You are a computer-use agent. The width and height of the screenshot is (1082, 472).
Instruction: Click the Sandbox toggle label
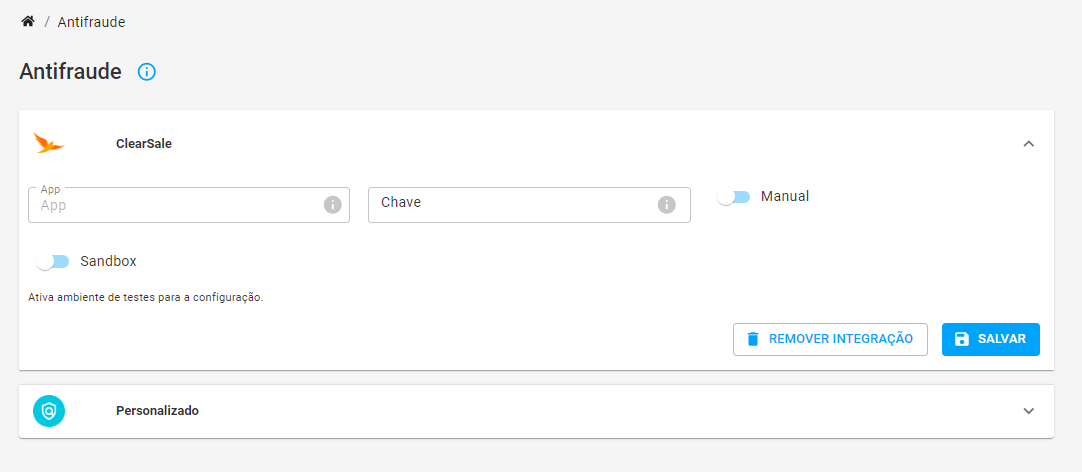pyautogui.click(x=108, y=262)
